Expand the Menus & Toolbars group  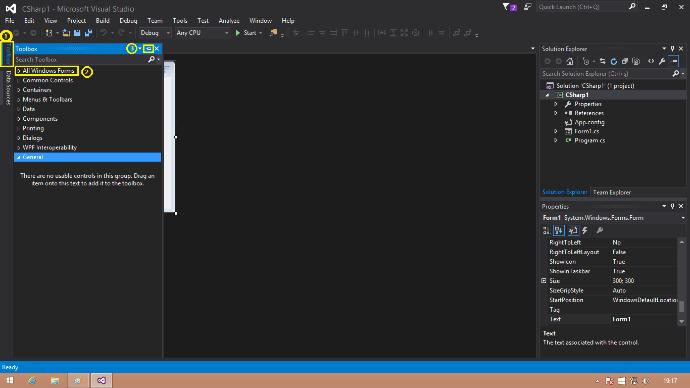[x=18, y=100]
